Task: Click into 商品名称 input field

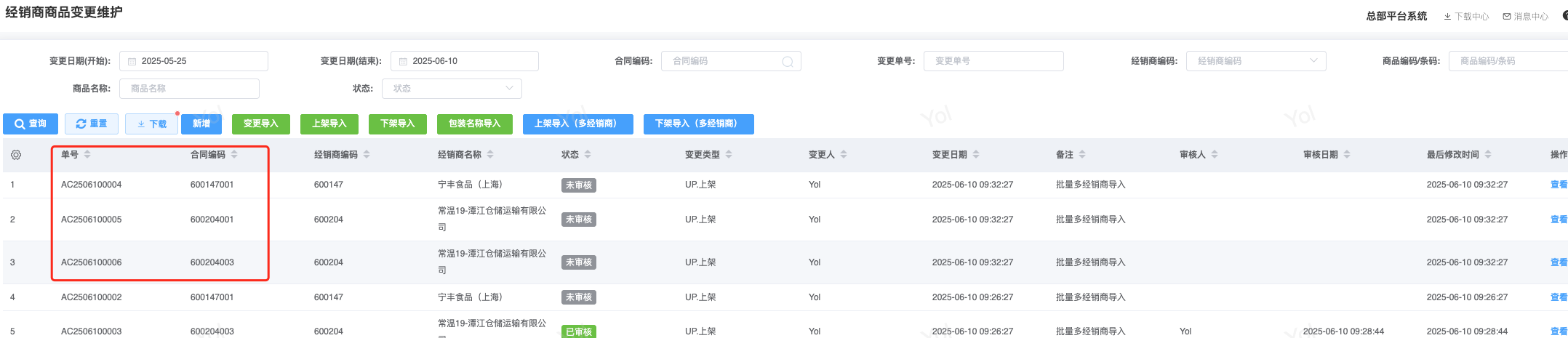Action: tap(189, 89)
